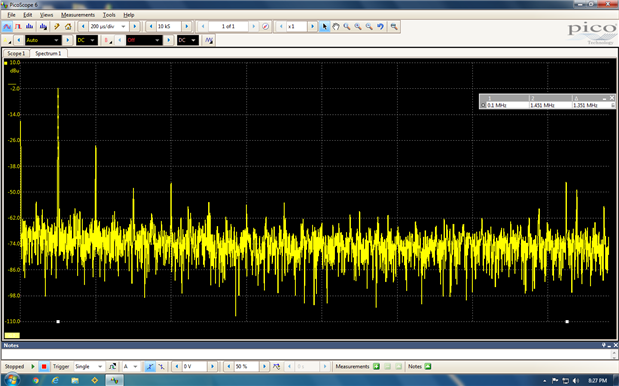Click the red Stop capture button
This screenshot has height=386, width=619.
pos(44,367)
